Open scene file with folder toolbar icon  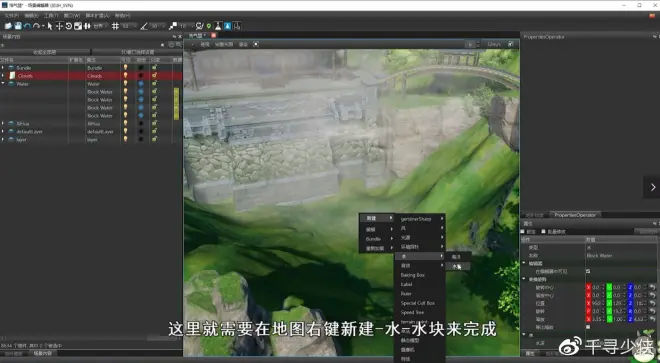point(8,26)
